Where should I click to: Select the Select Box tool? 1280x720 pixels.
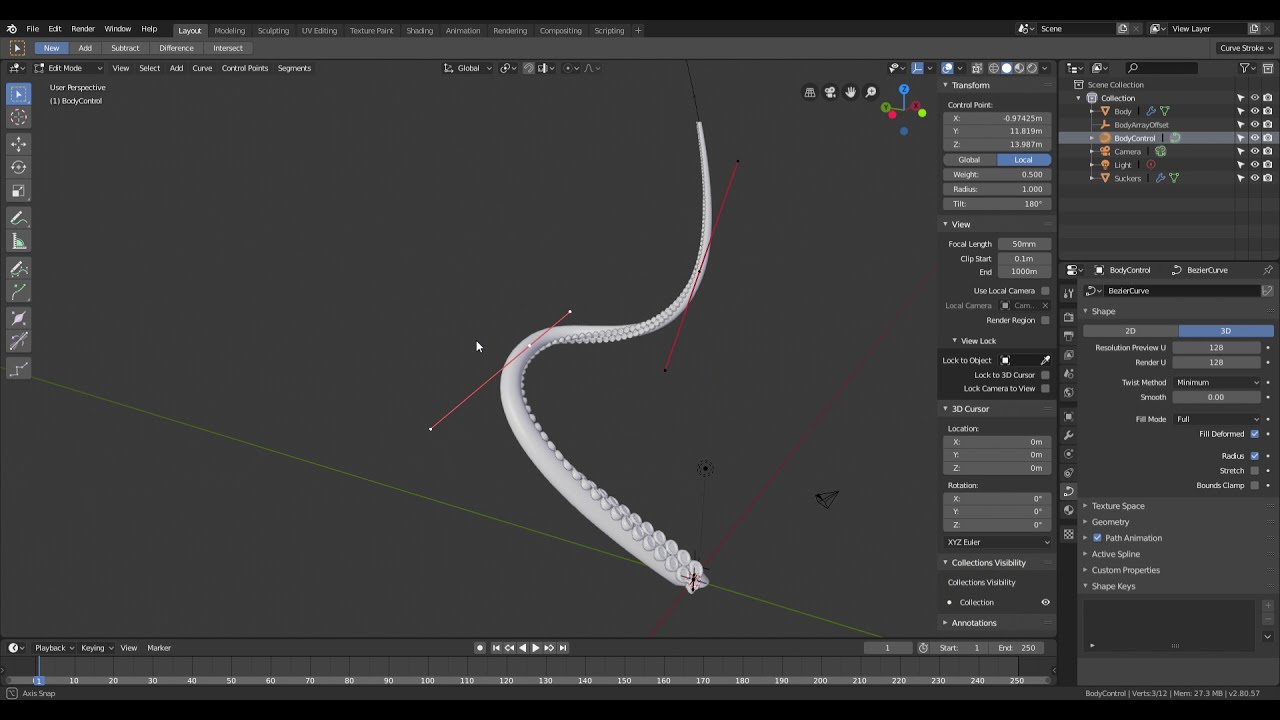pyautogui.click(x=18, y=94)
